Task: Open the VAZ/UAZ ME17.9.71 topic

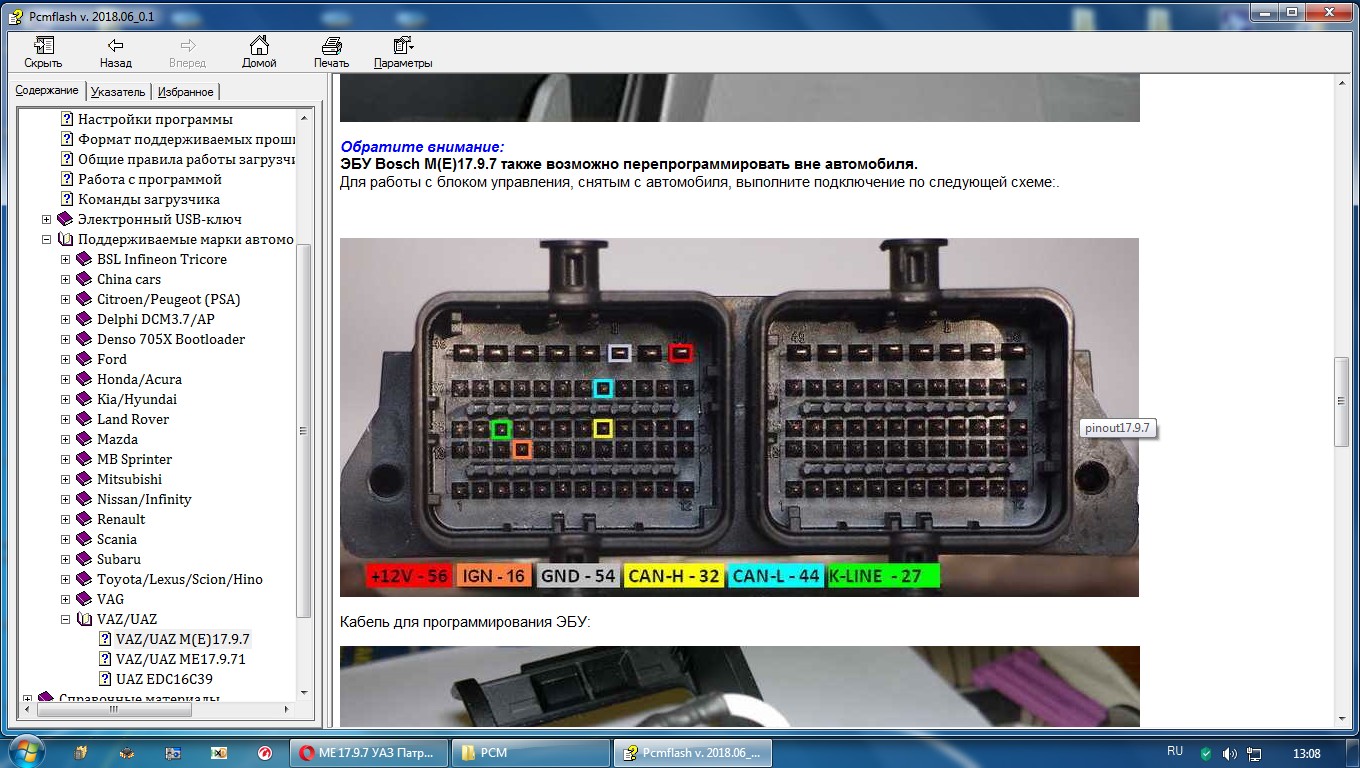Action: tap(180, 659)
